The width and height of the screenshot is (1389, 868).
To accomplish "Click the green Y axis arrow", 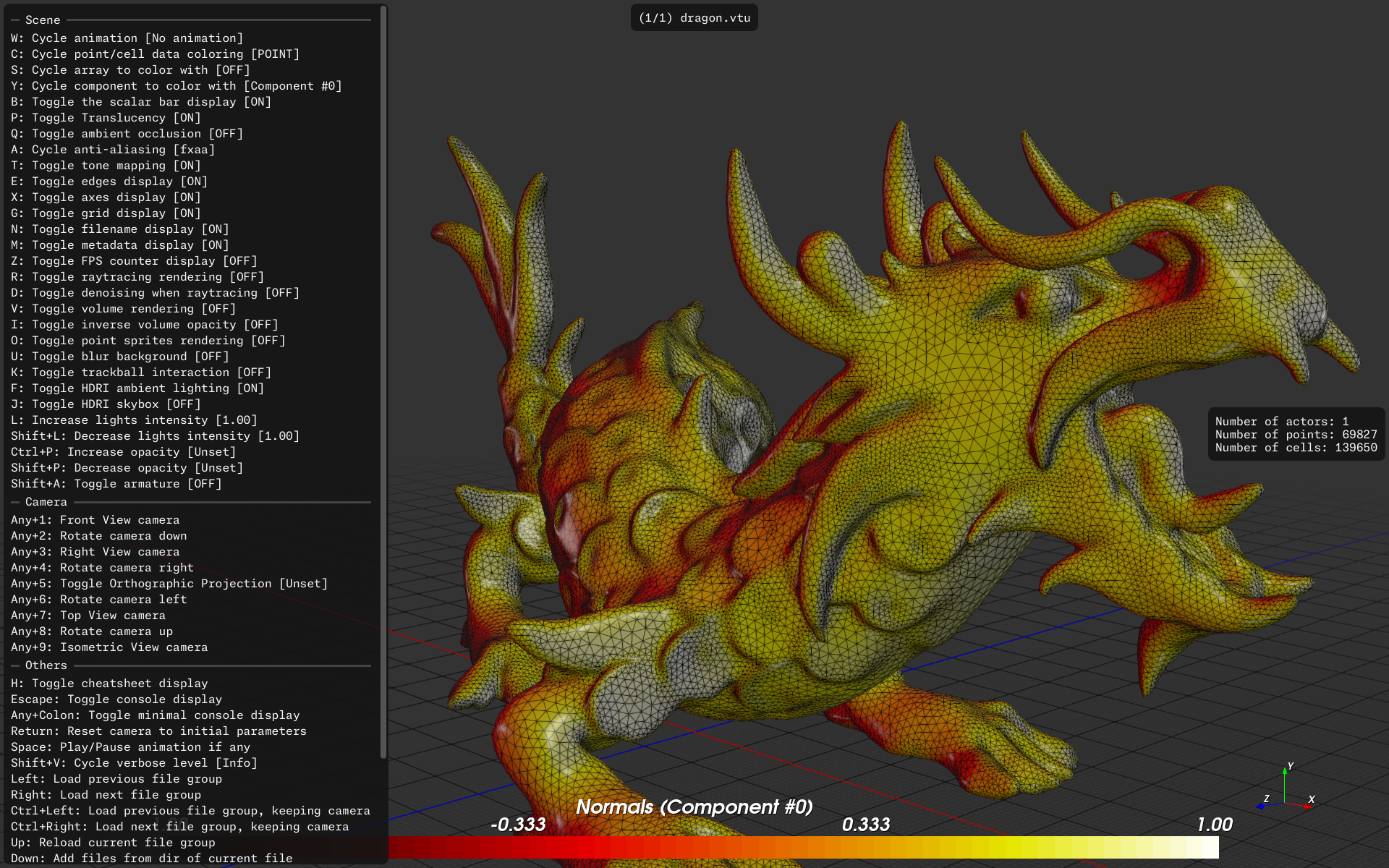I will pos(1285,774).
